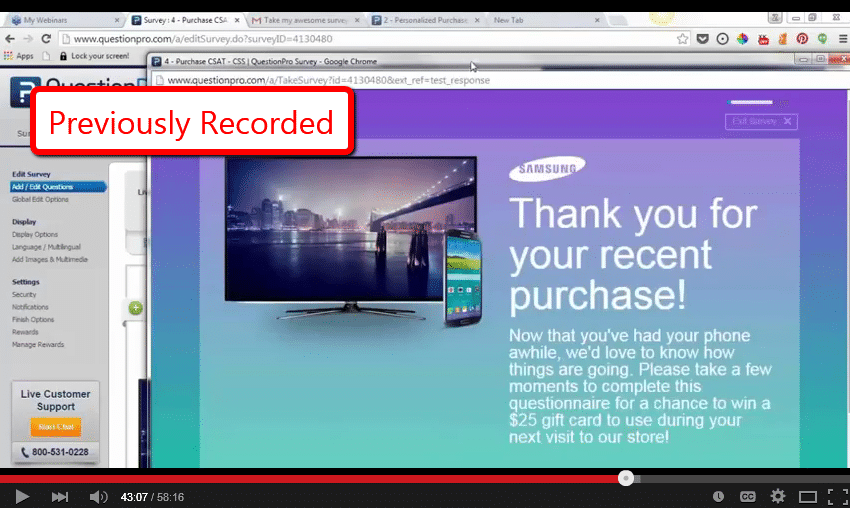This screenshot has height=508, width=850.
Task: Click the Pocket extension icon
Action: pyautogui.click(x=703, y=39)
